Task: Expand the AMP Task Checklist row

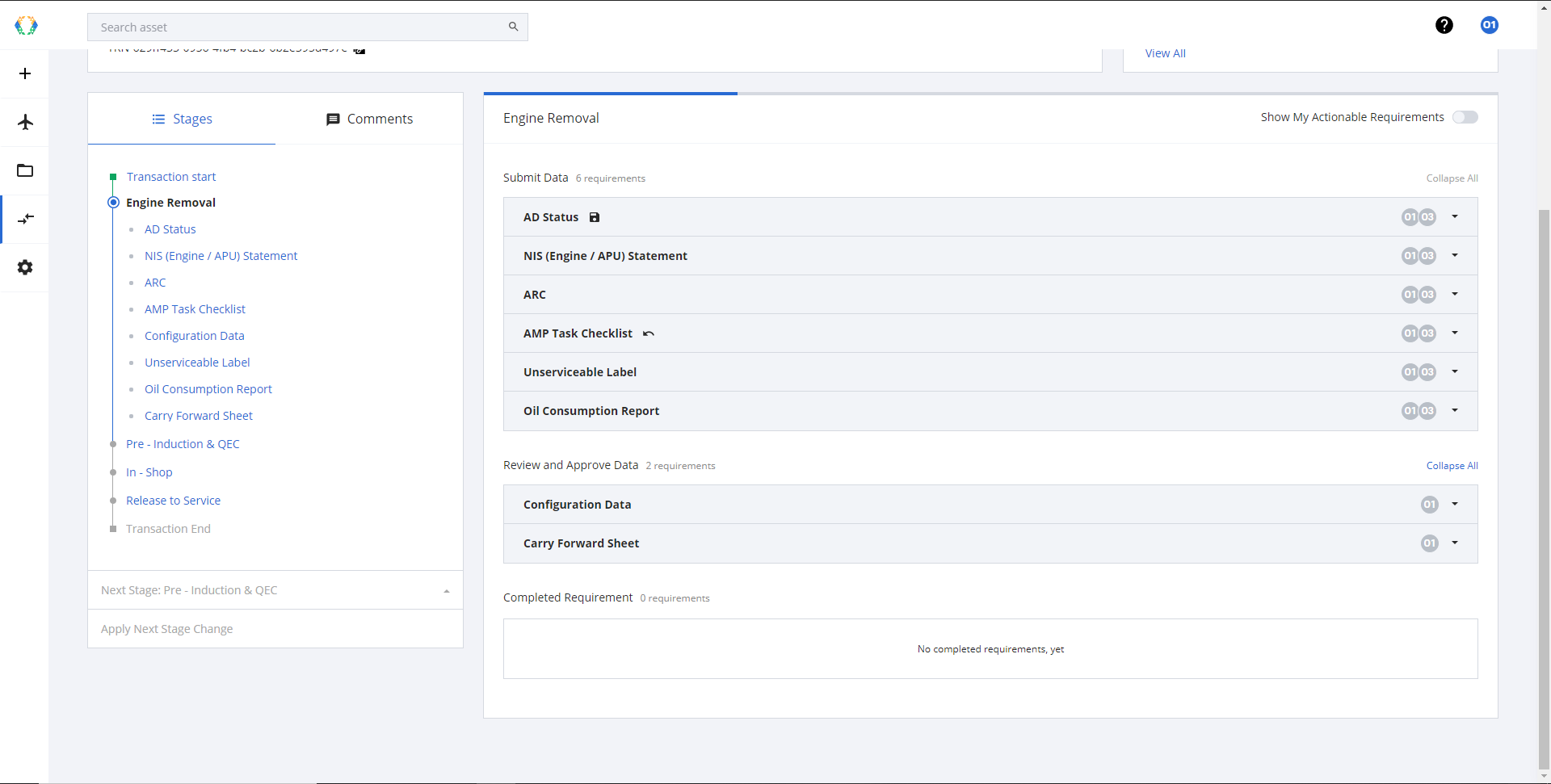Action: (1455, 333)
